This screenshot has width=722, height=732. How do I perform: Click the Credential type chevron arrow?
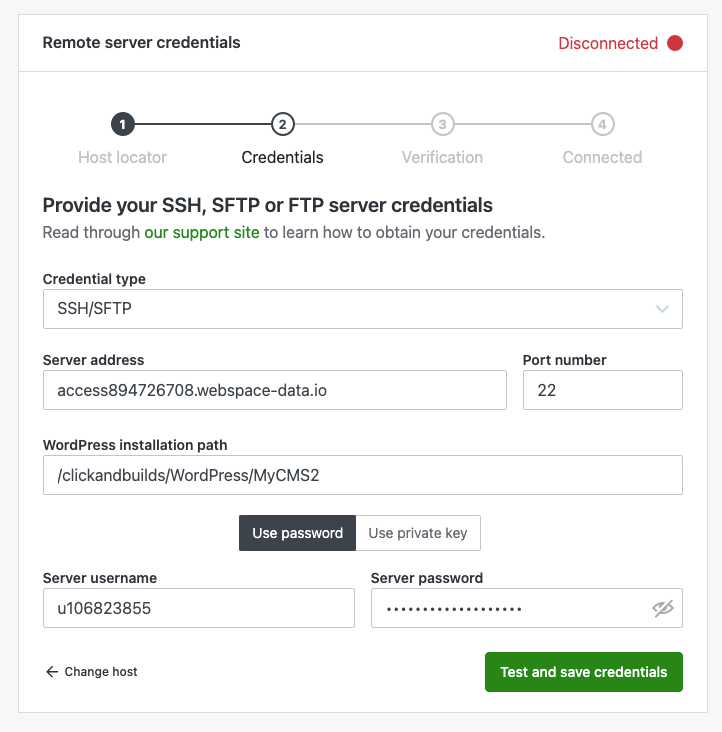pos(662,309)
